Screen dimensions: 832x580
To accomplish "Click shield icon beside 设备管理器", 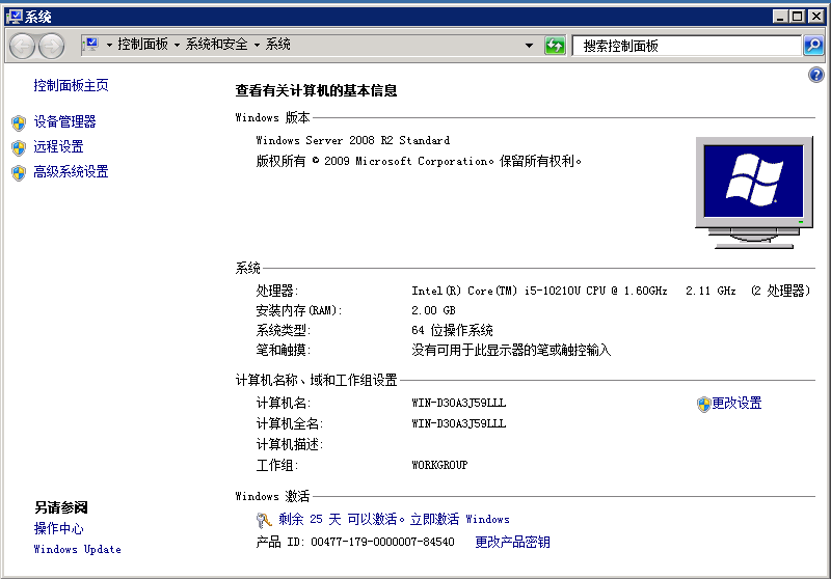I will point(19,123).
